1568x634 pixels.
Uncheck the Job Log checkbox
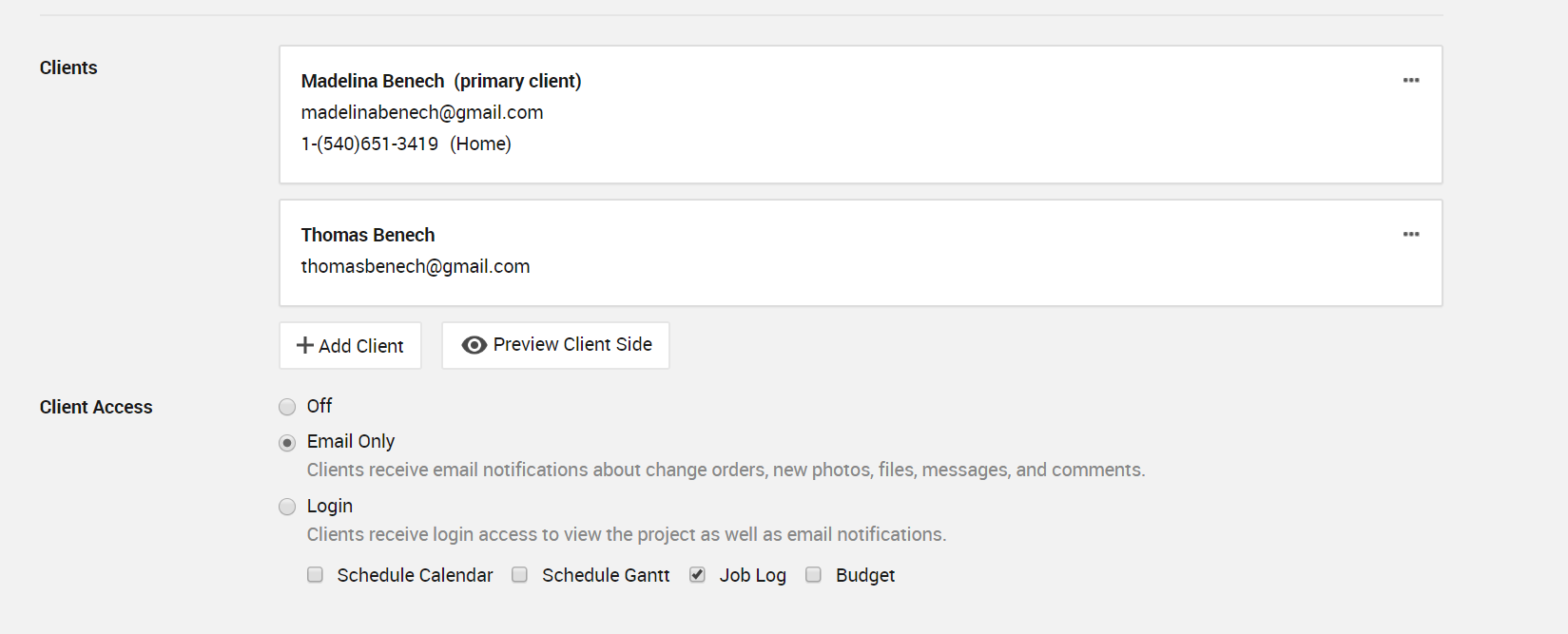pos(698,575)
